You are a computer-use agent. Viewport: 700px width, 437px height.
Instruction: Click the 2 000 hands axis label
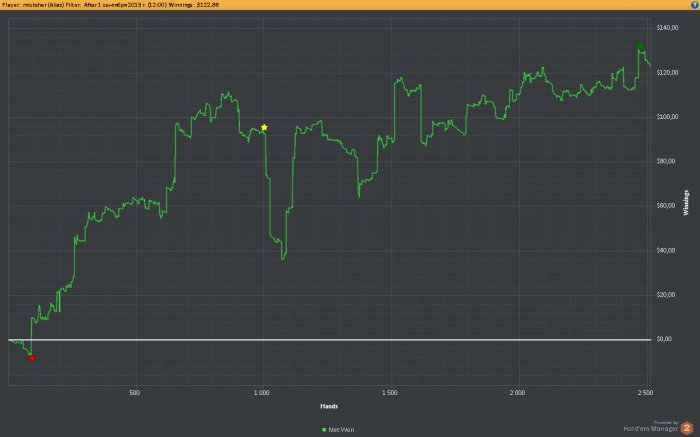517,393
